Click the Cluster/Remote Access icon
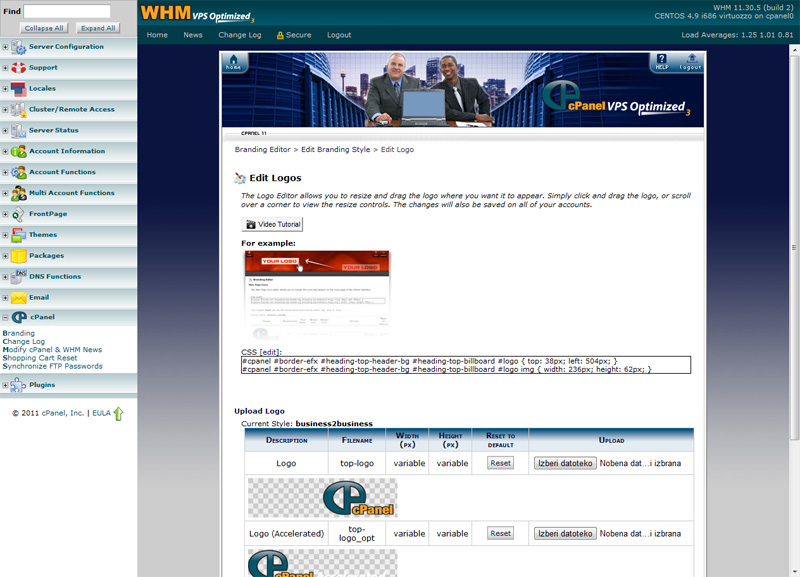The height and width of the screenshot is (577, 800). point(18,110)
